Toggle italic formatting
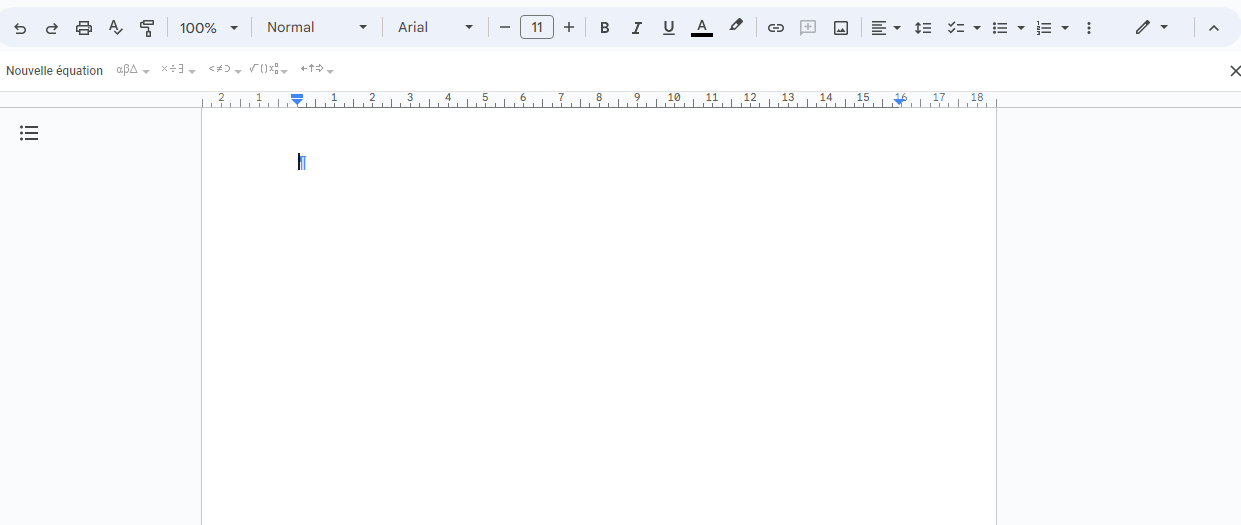The width and height of the screenshot is (1241, 525). [x=636, y=28]
